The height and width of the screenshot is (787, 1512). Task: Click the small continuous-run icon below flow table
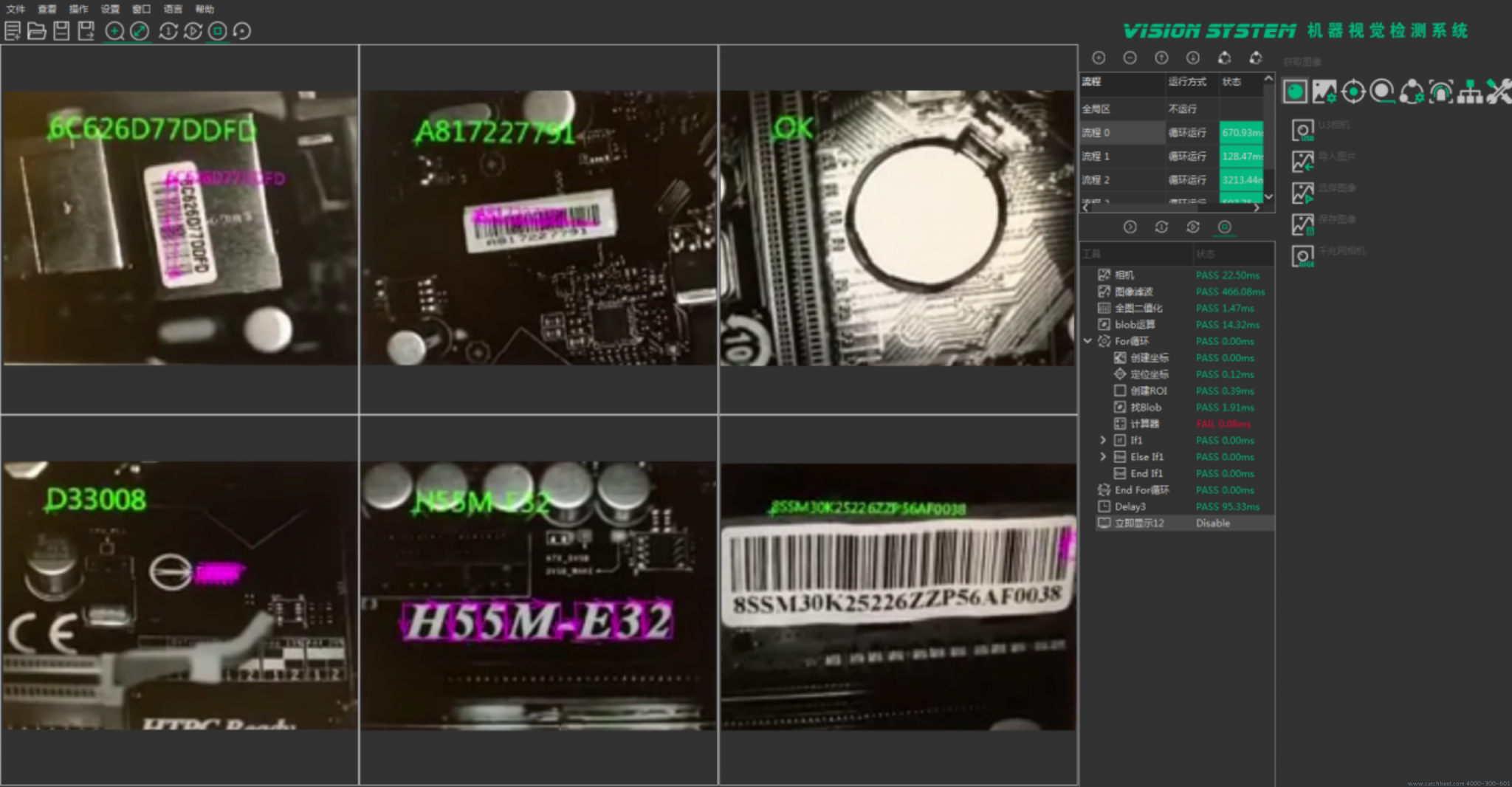[x=1193, y=227]
